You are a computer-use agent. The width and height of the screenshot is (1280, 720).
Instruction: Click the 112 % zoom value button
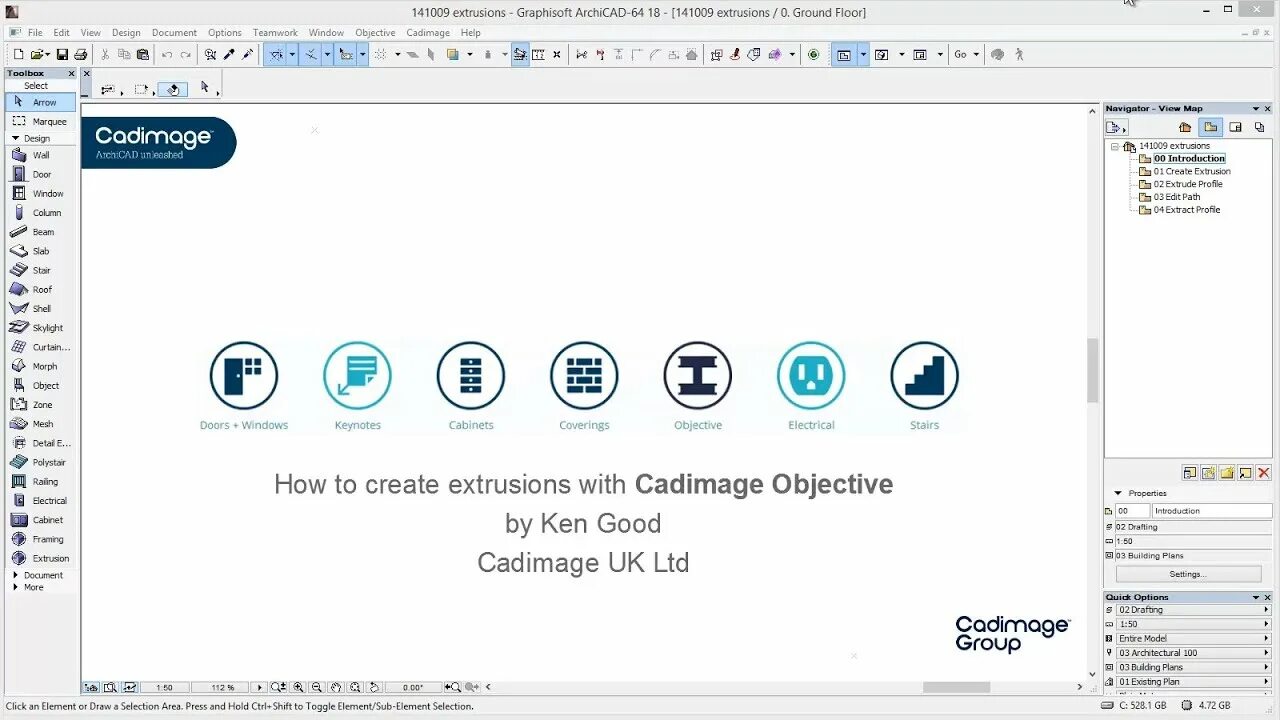pos(222,688)
